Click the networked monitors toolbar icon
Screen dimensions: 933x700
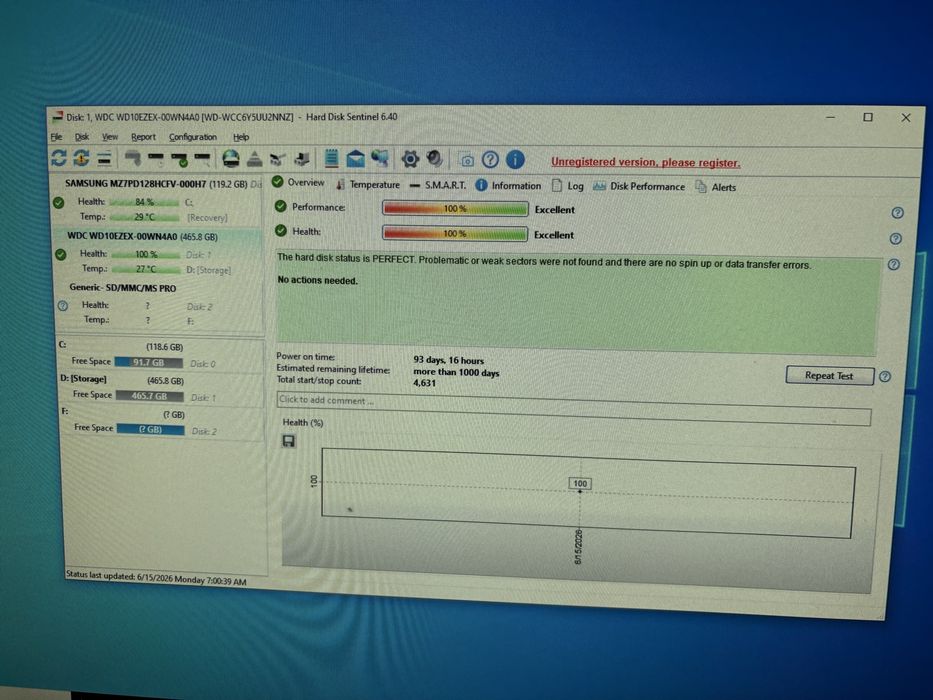click(380, 158)
